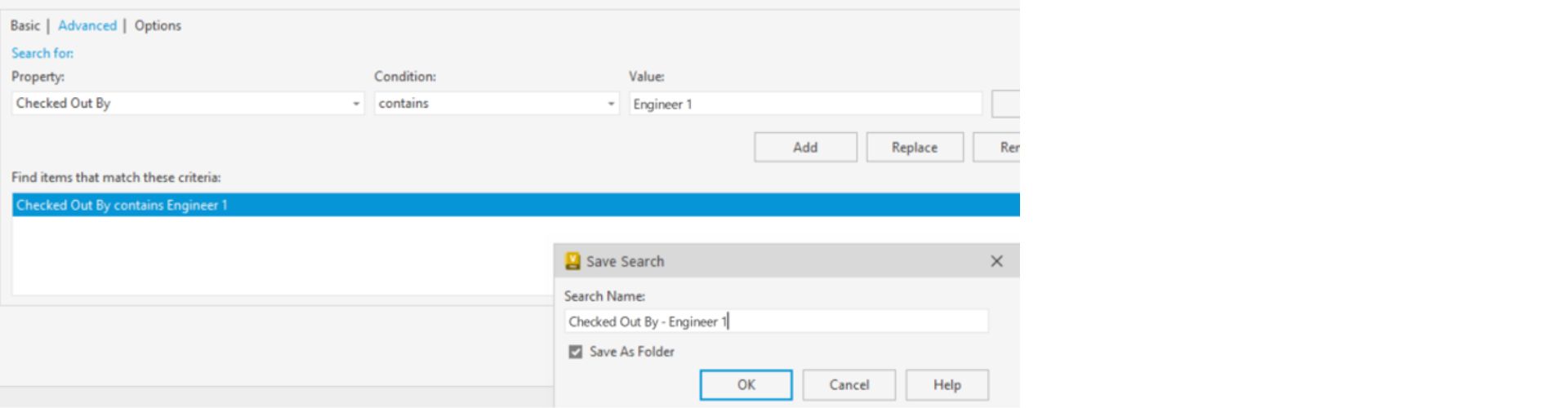Expand the Property dropdown arrow
The image size is (1568, 408).
coord(356,104)
